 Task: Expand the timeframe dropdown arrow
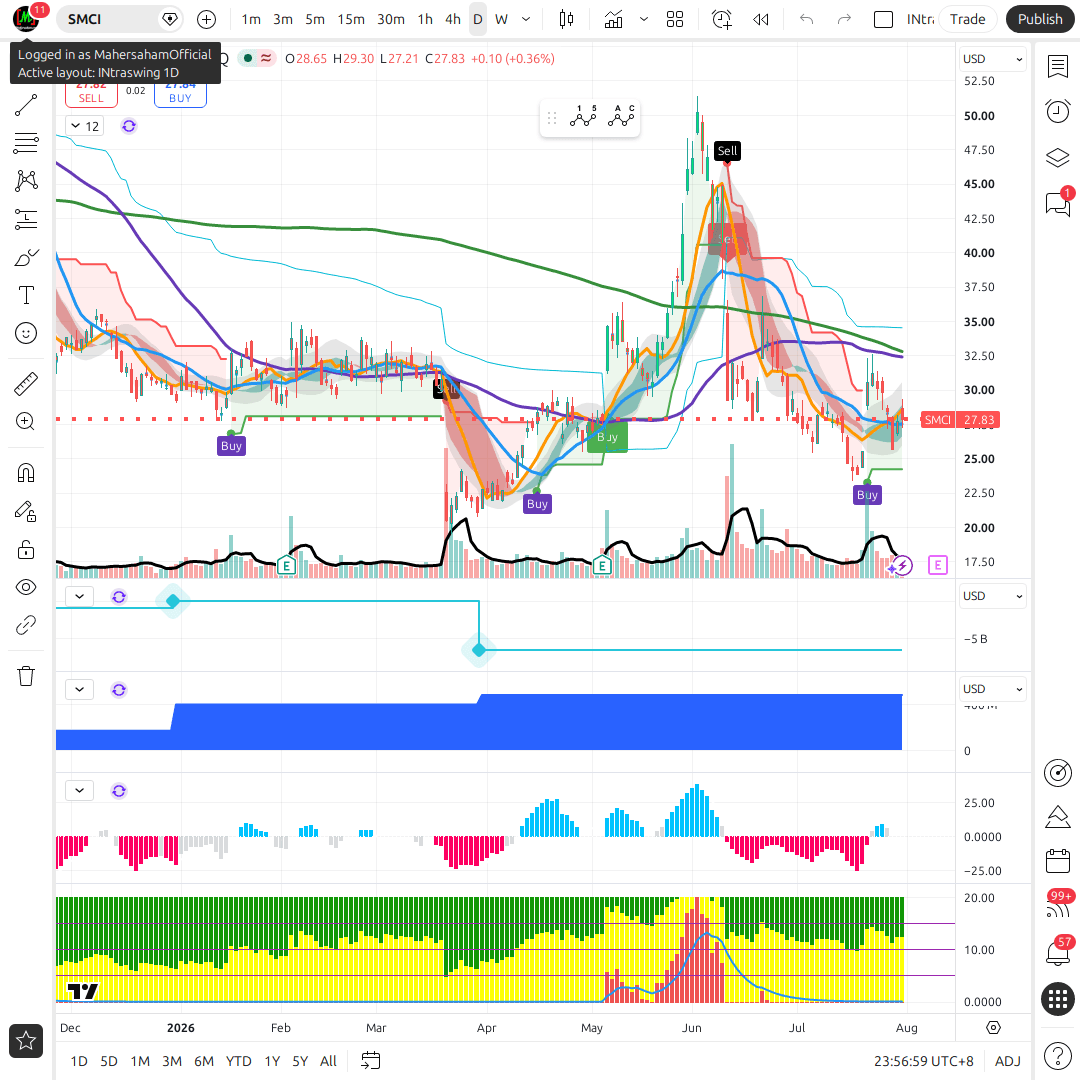pos(526,19)
